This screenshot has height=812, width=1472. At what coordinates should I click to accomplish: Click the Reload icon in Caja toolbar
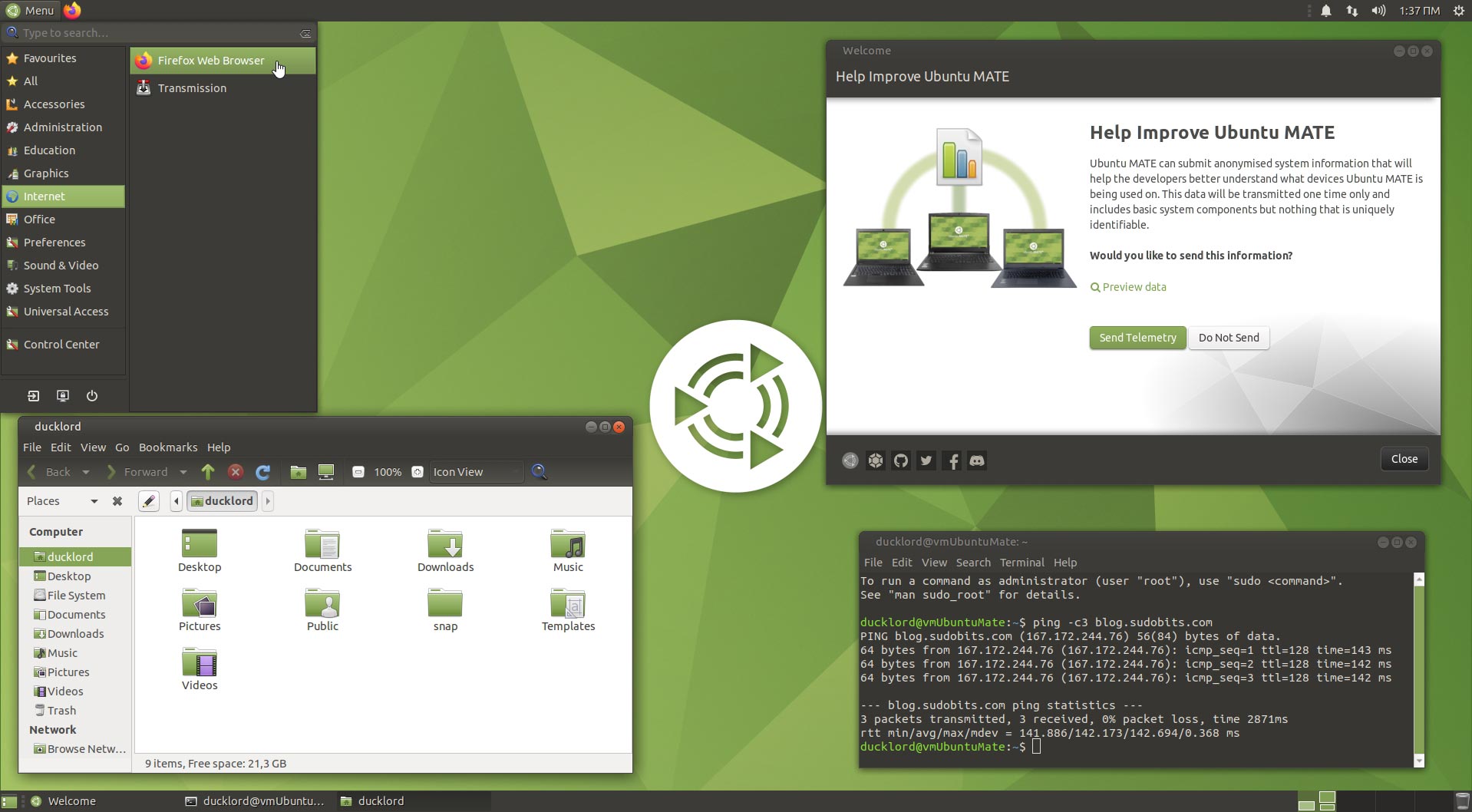point(263,472)
